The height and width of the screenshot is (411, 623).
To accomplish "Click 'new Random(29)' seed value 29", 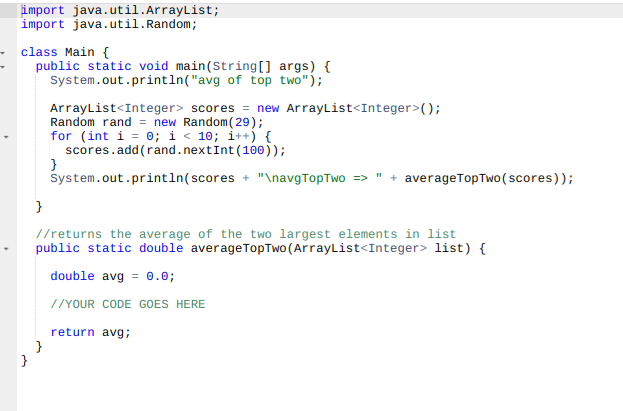I will pyautogui.click(x=242, y=122).
